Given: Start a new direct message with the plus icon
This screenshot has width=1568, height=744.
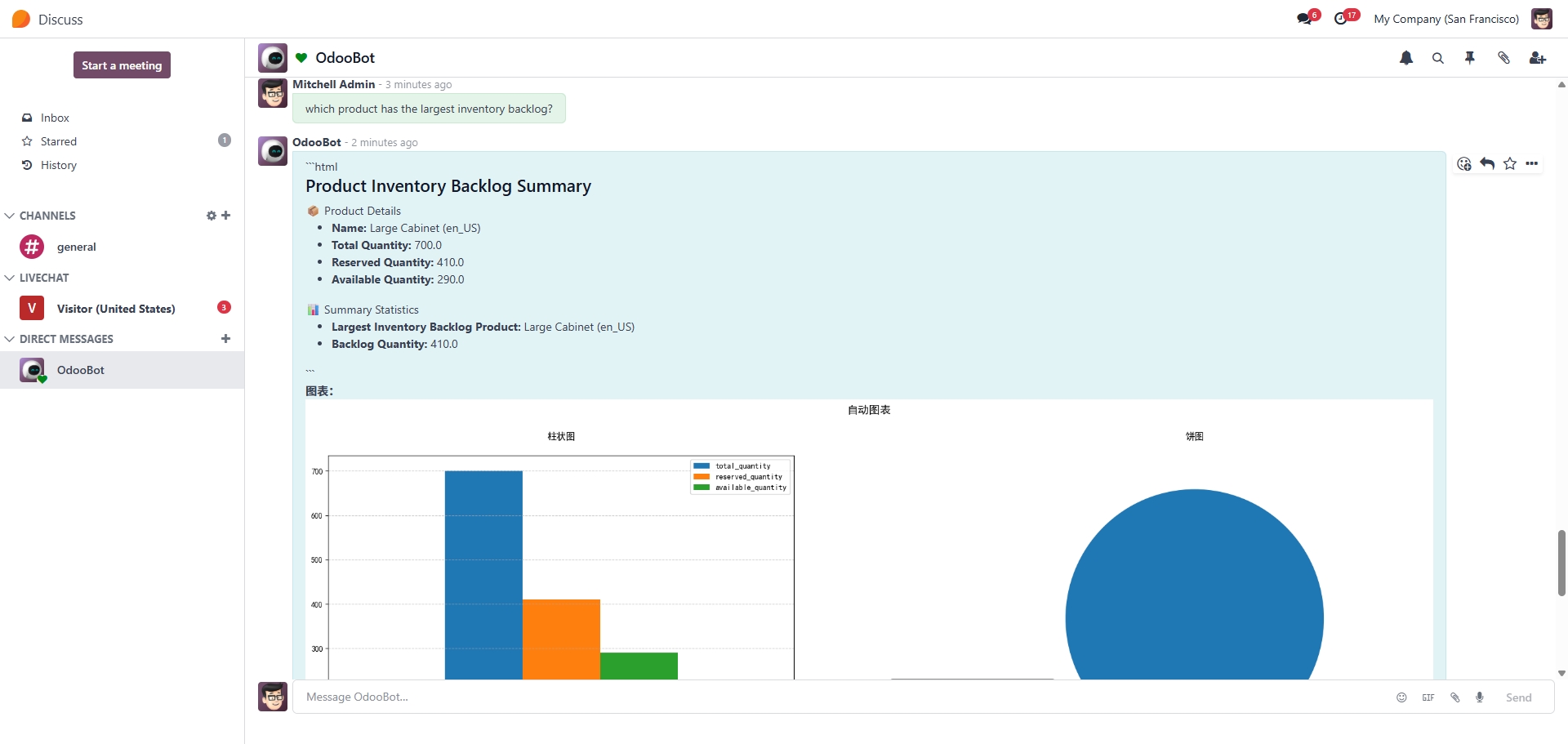Looking at the screenshot, I should coord(226,339).
